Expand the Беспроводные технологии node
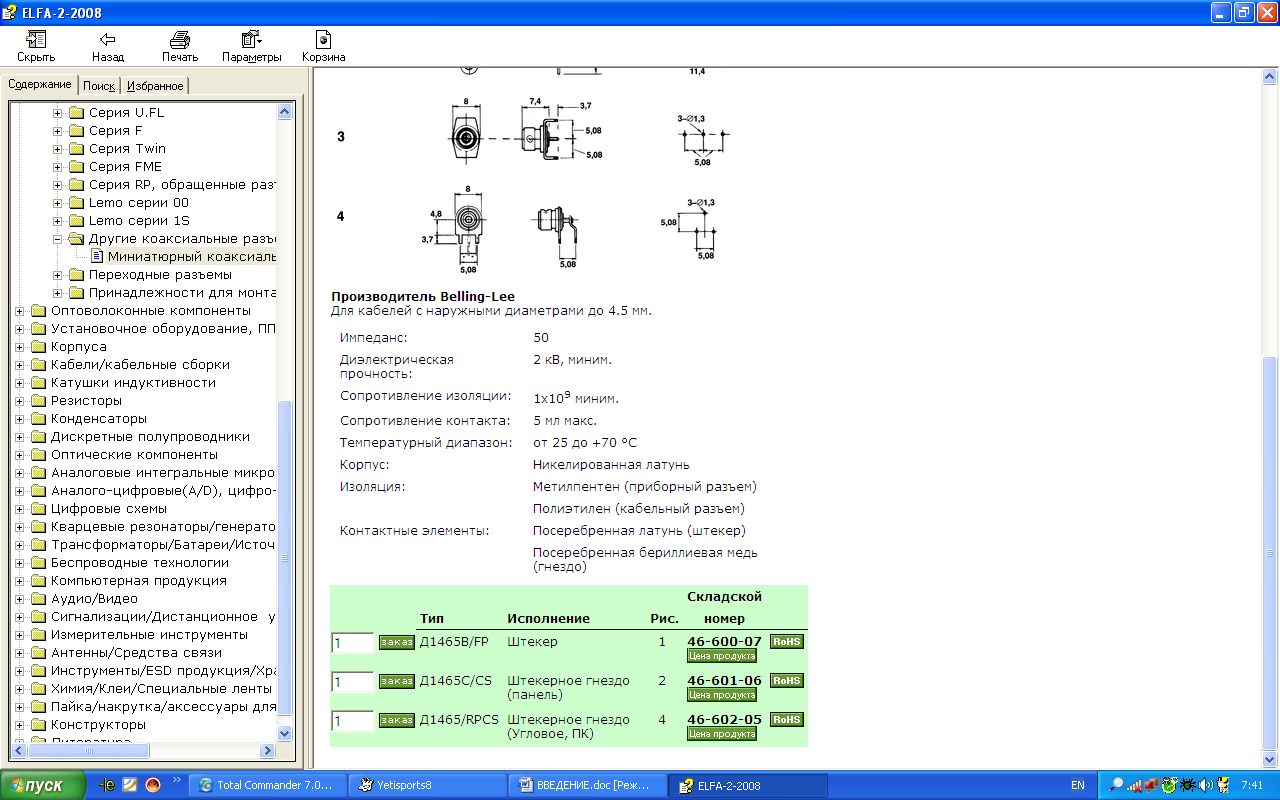The width and height of the screenshot is (1280, 800). point(19,563)
